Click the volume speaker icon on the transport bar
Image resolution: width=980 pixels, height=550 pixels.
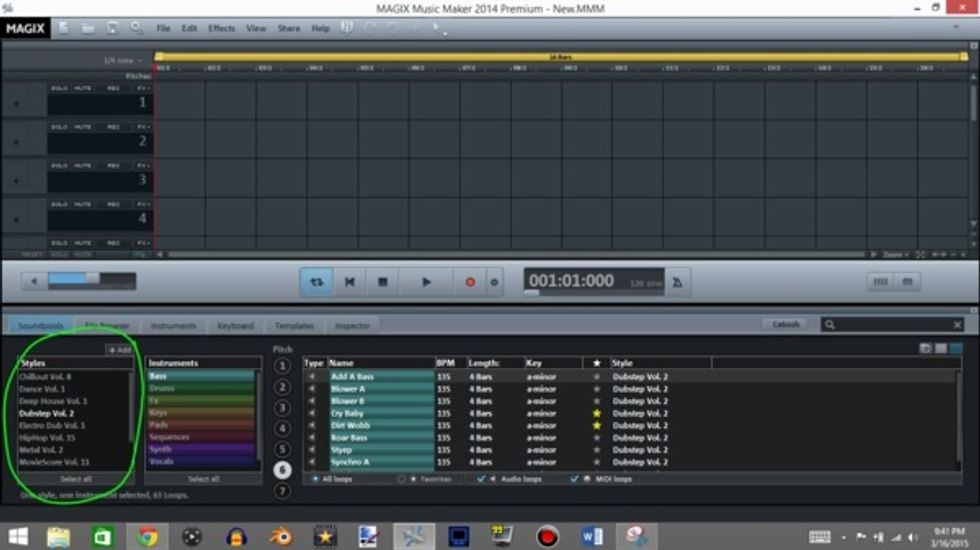(34, 281)
